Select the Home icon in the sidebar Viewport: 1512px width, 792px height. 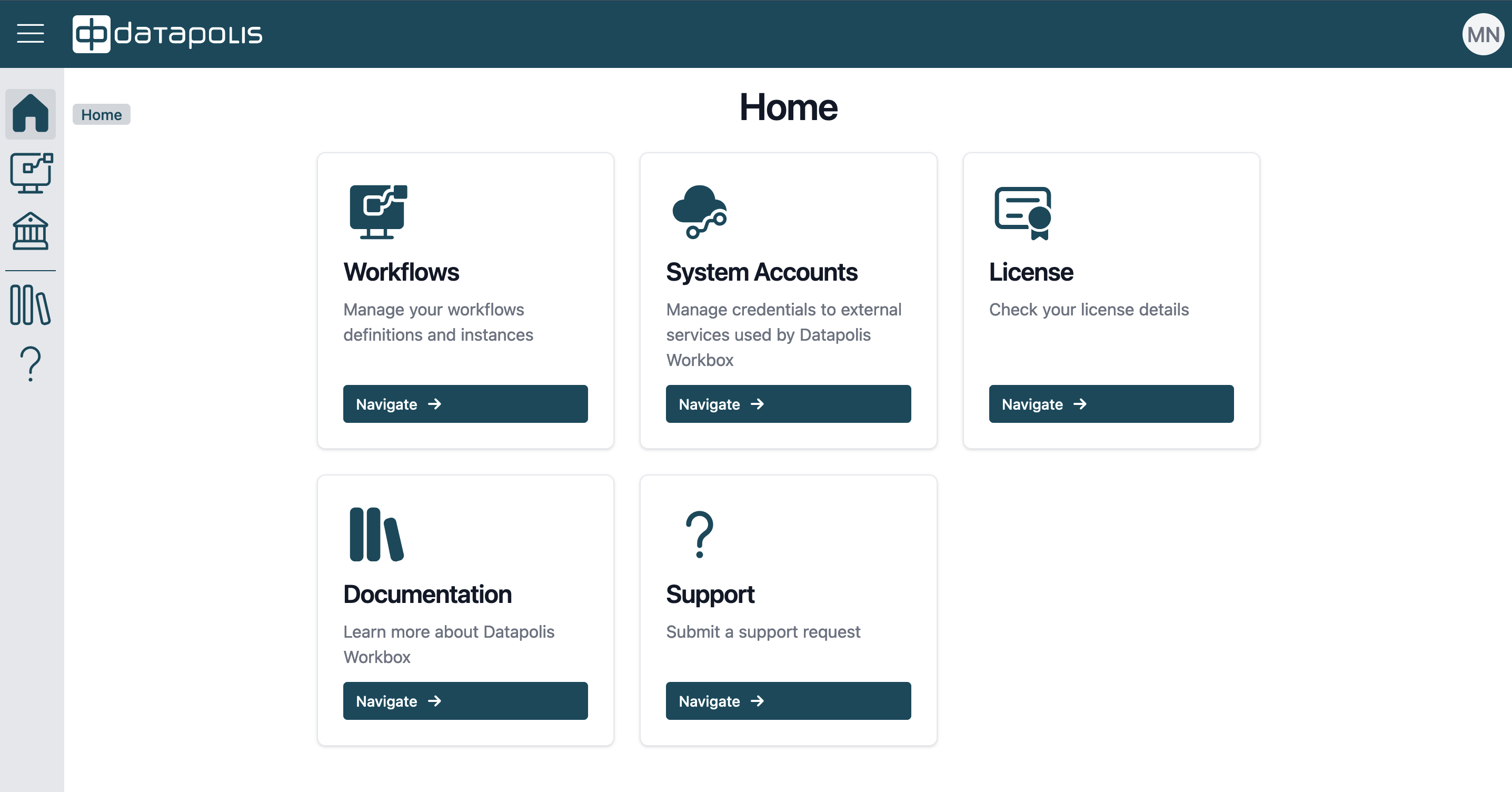(x=31, y=113)
